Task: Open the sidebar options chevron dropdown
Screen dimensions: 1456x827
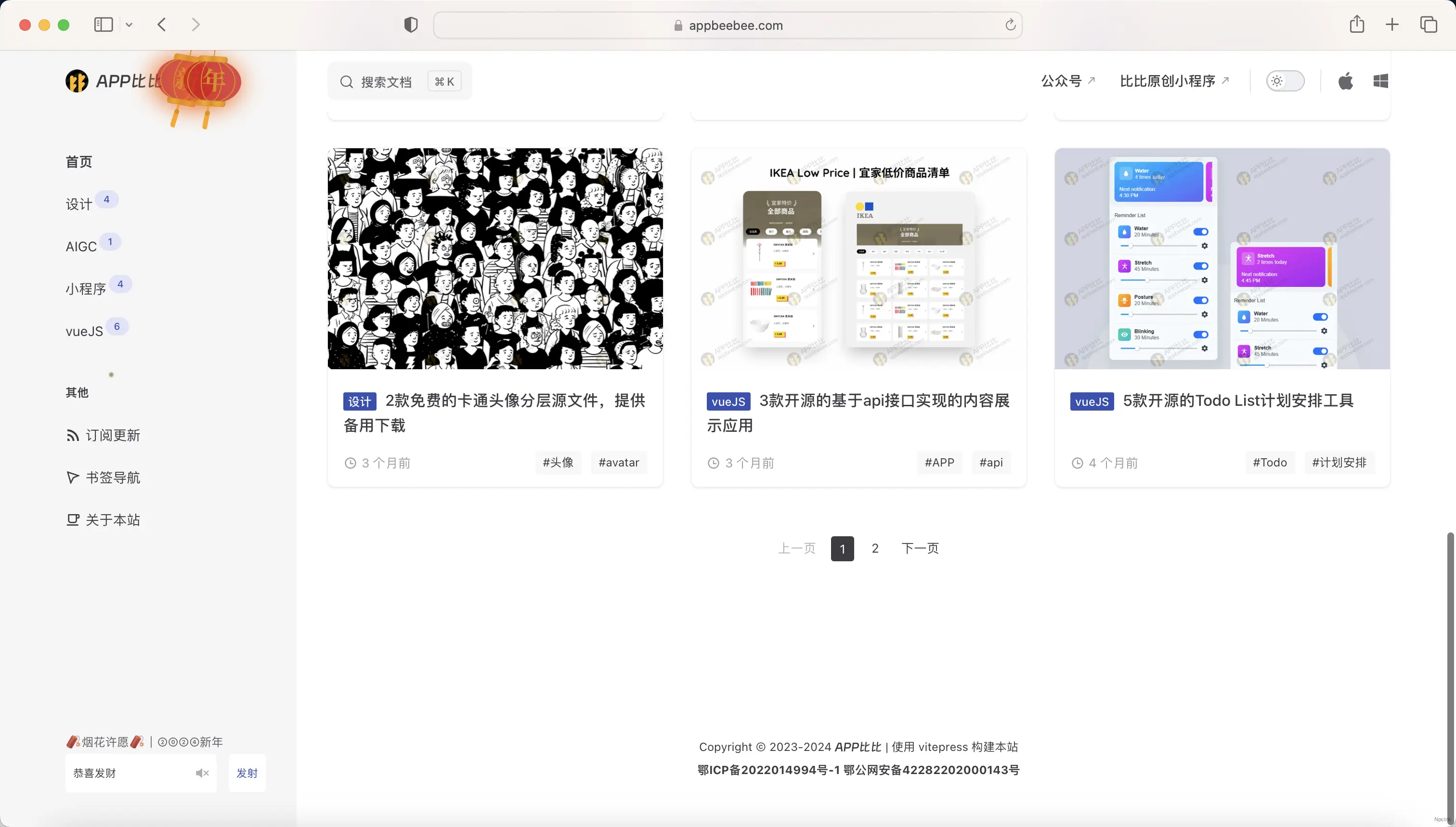Action: [x=130, y=25]
